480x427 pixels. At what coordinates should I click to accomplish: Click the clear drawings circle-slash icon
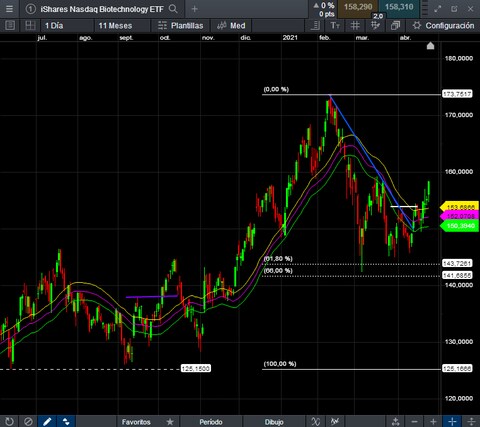[28, 422]
